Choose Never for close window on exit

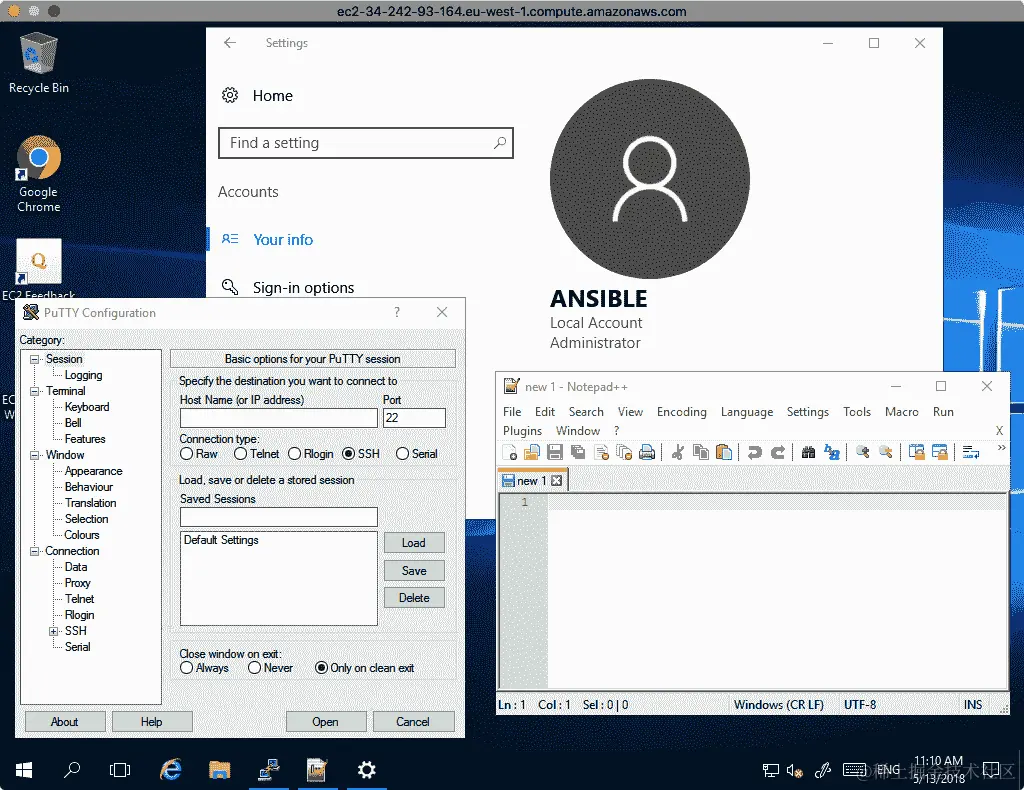(255, 668)
